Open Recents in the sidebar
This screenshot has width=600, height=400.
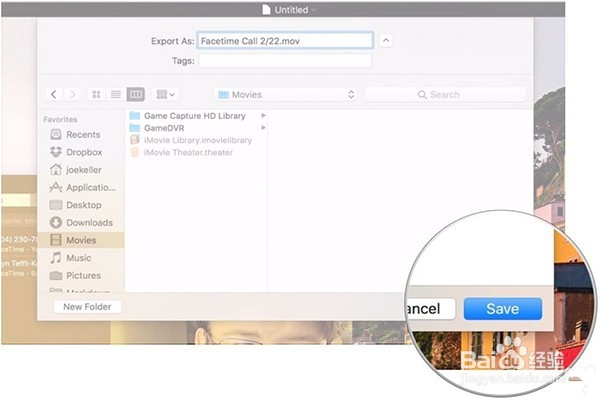tap(83, 134)
